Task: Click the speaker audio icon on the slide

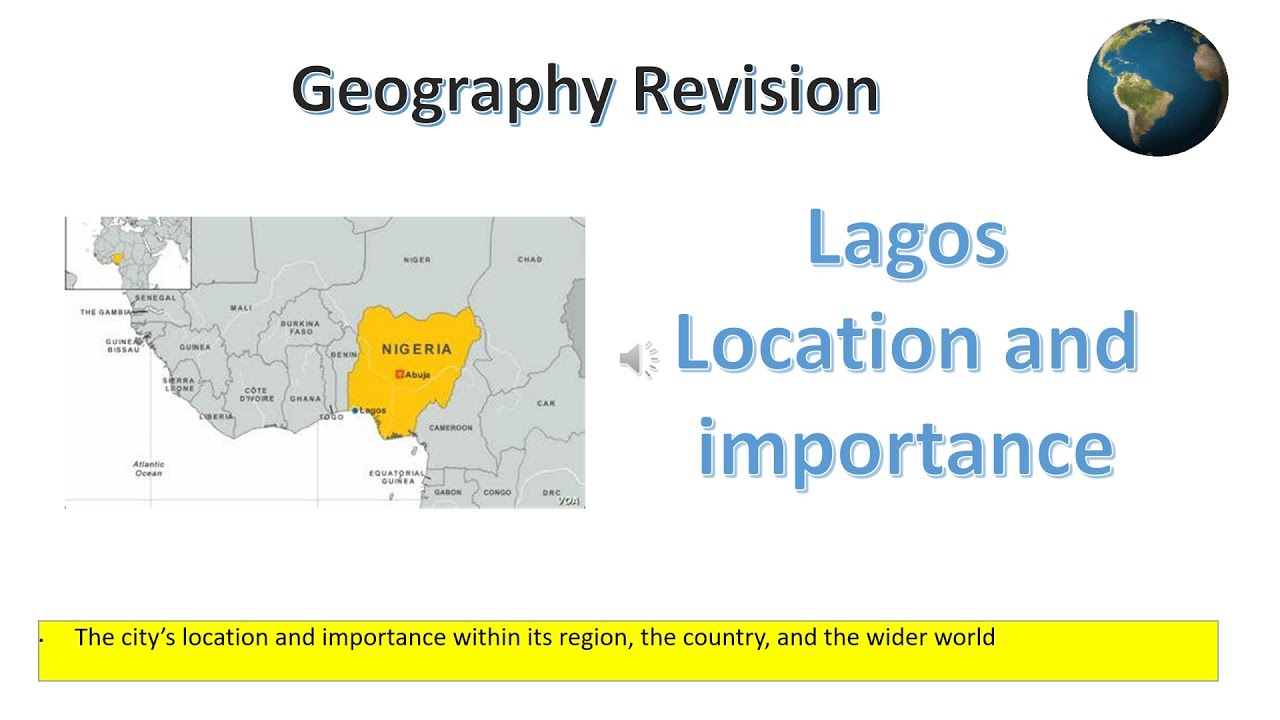Action: pyautogui.click(x=639, y=359)
